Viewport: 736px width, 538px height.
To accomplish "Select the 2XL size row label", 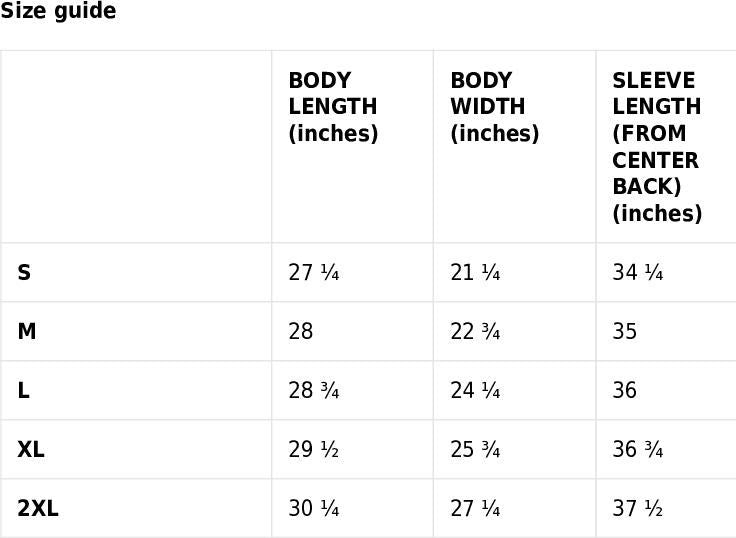I will coord(38,508).
